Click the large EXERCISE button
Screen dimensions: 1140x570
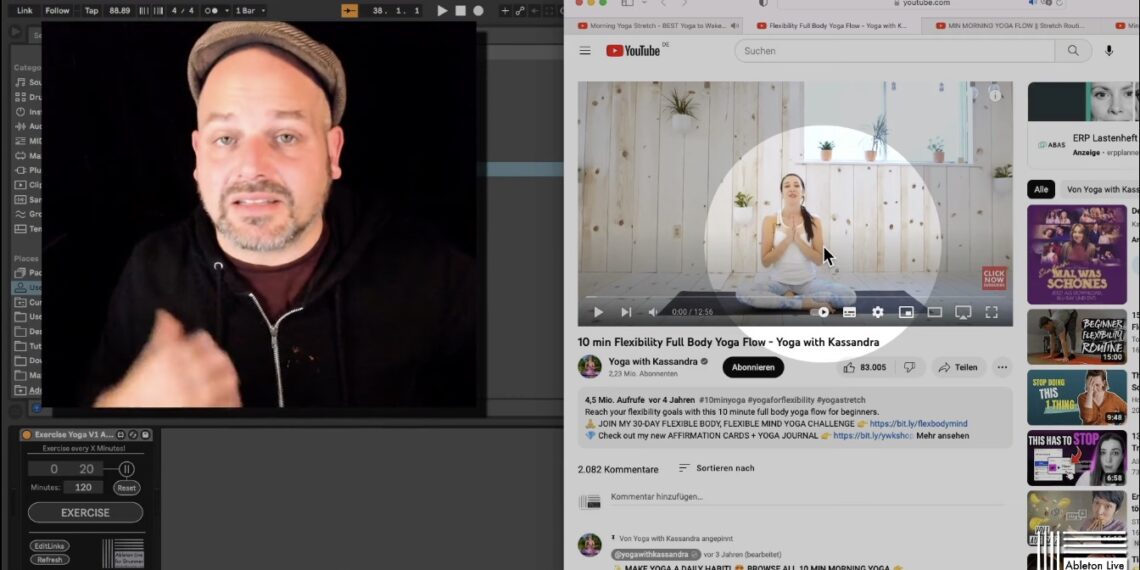click(x=85, y=513)
